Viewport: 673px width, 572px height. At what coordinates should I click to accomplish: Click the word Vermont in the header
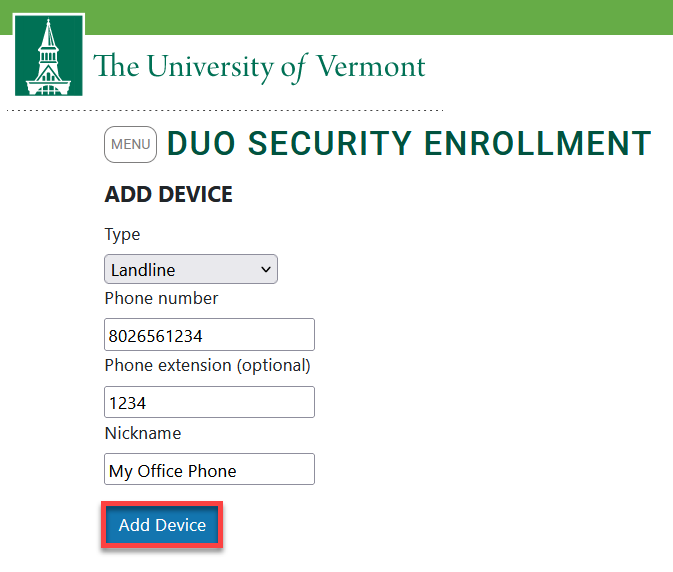371,67
